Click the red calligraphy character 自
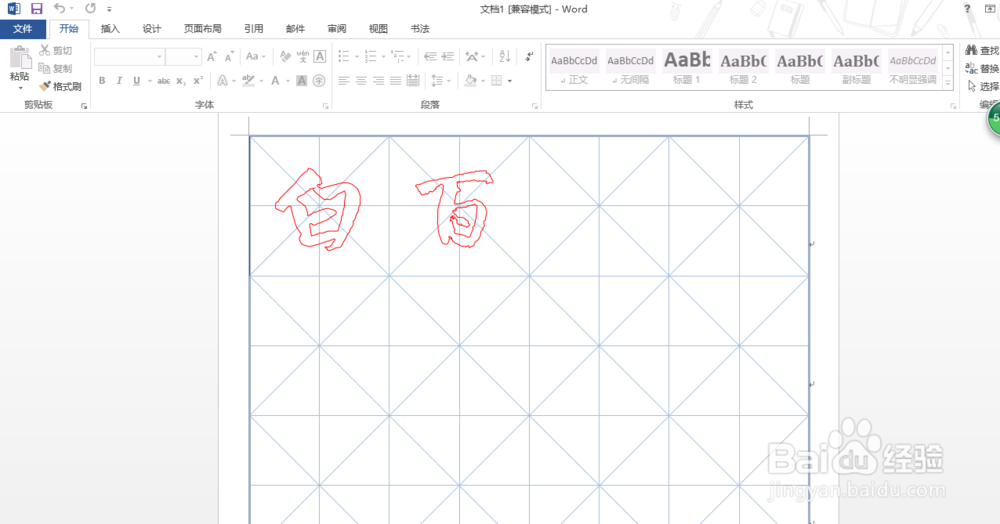This screenshot has width=1000, height=524. (318, 209)
